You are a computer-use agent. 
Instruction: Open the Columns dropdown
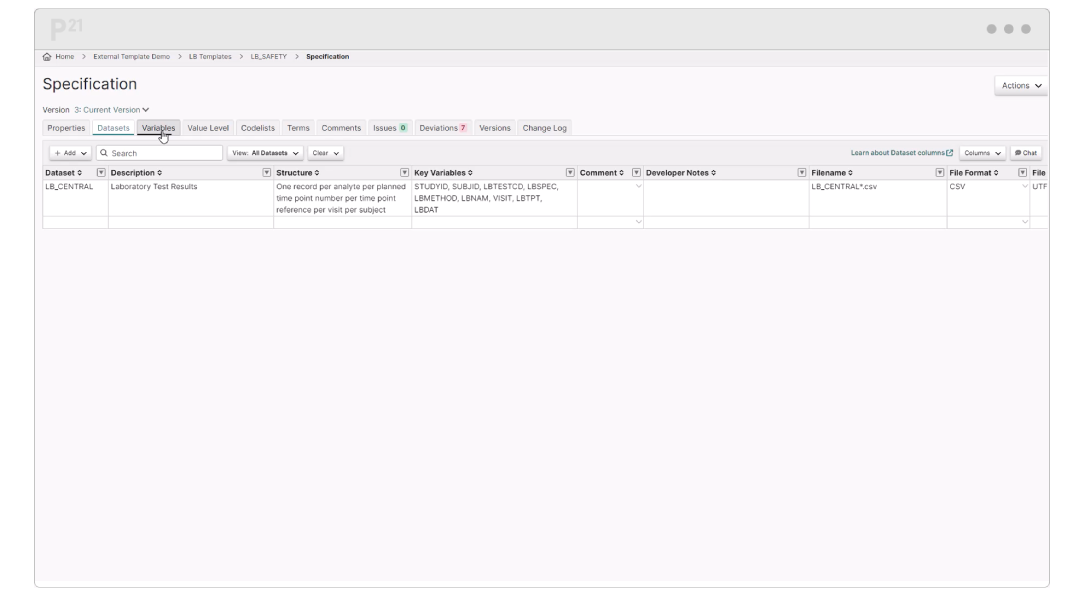[x=982, y=153]
